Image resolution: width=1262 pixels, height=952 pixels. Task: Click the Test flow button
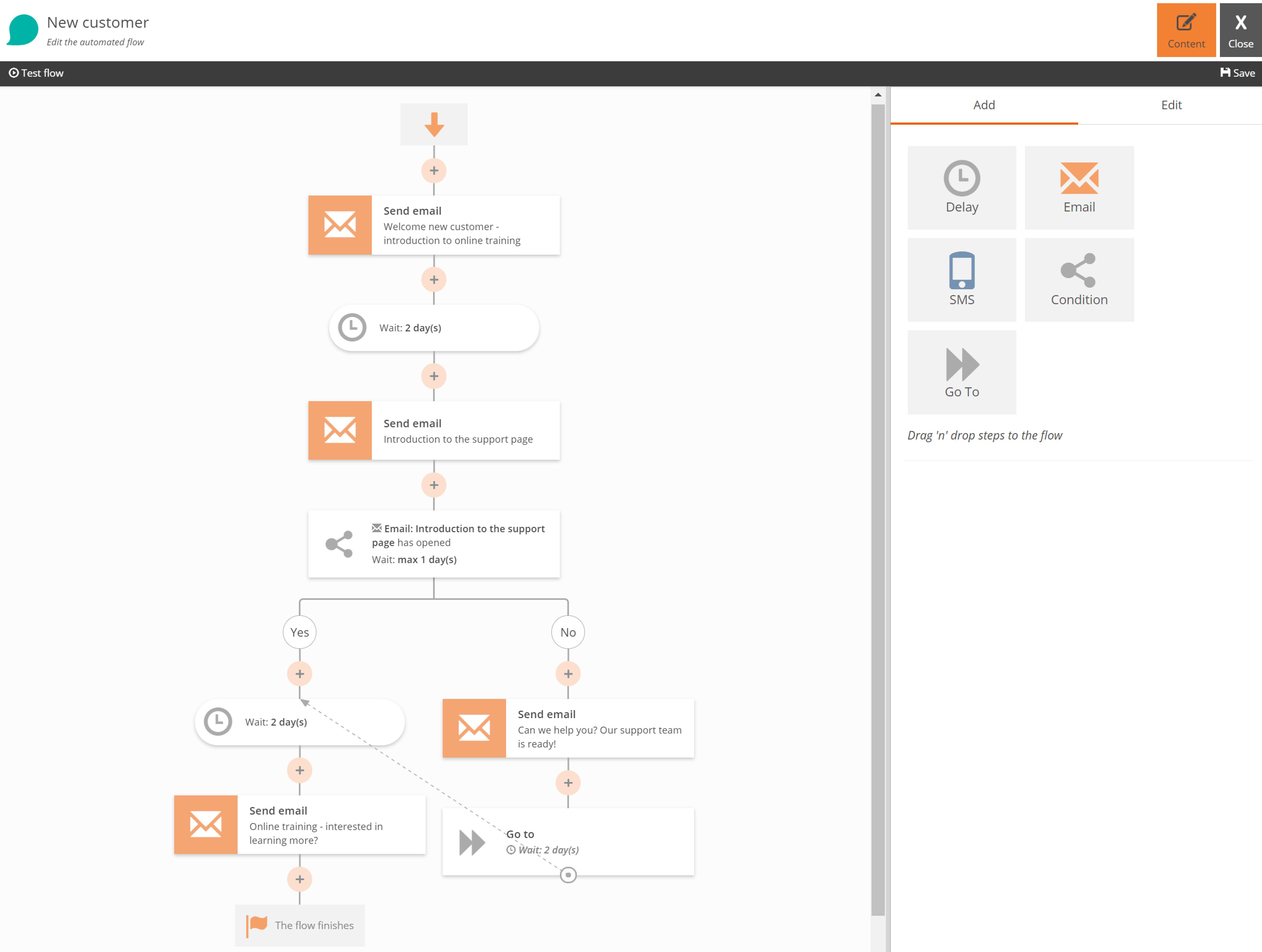click(x=36, y=73)
